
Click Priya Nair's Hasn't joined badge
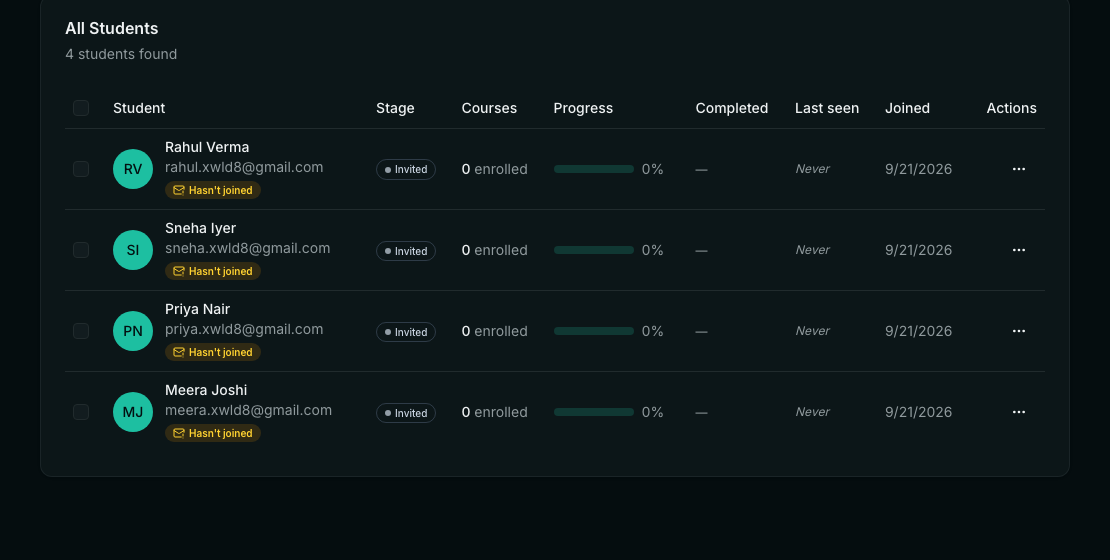click(213, 353)
